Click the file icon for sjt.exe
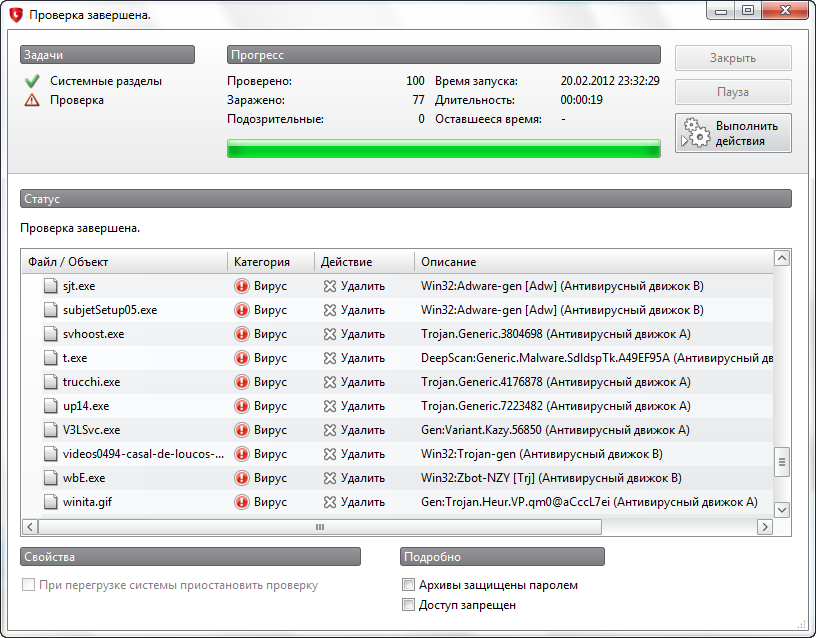Image resolution: width=816 pixels, height=638 pixels. point(50,286)
